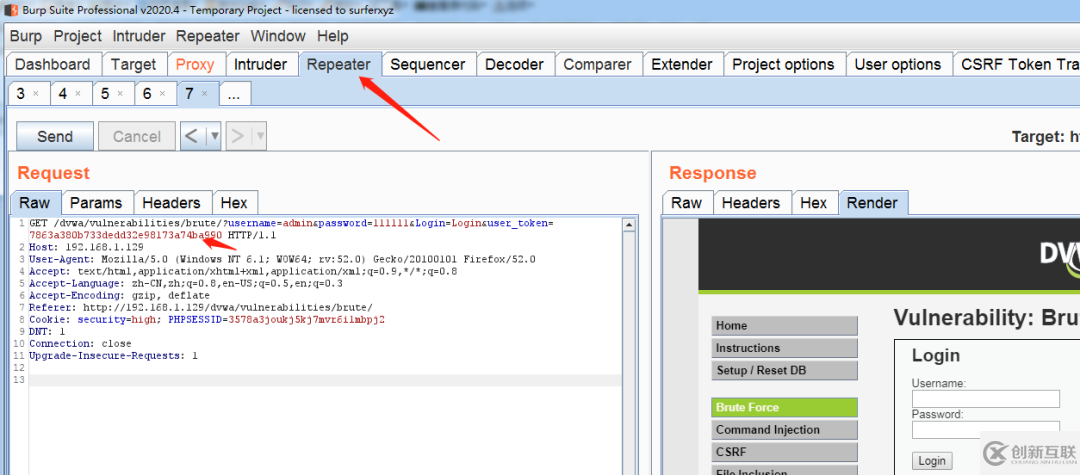Switch to the Sequencer tab
Screen dimensions: 1080x475
click(x=428, y=65)
